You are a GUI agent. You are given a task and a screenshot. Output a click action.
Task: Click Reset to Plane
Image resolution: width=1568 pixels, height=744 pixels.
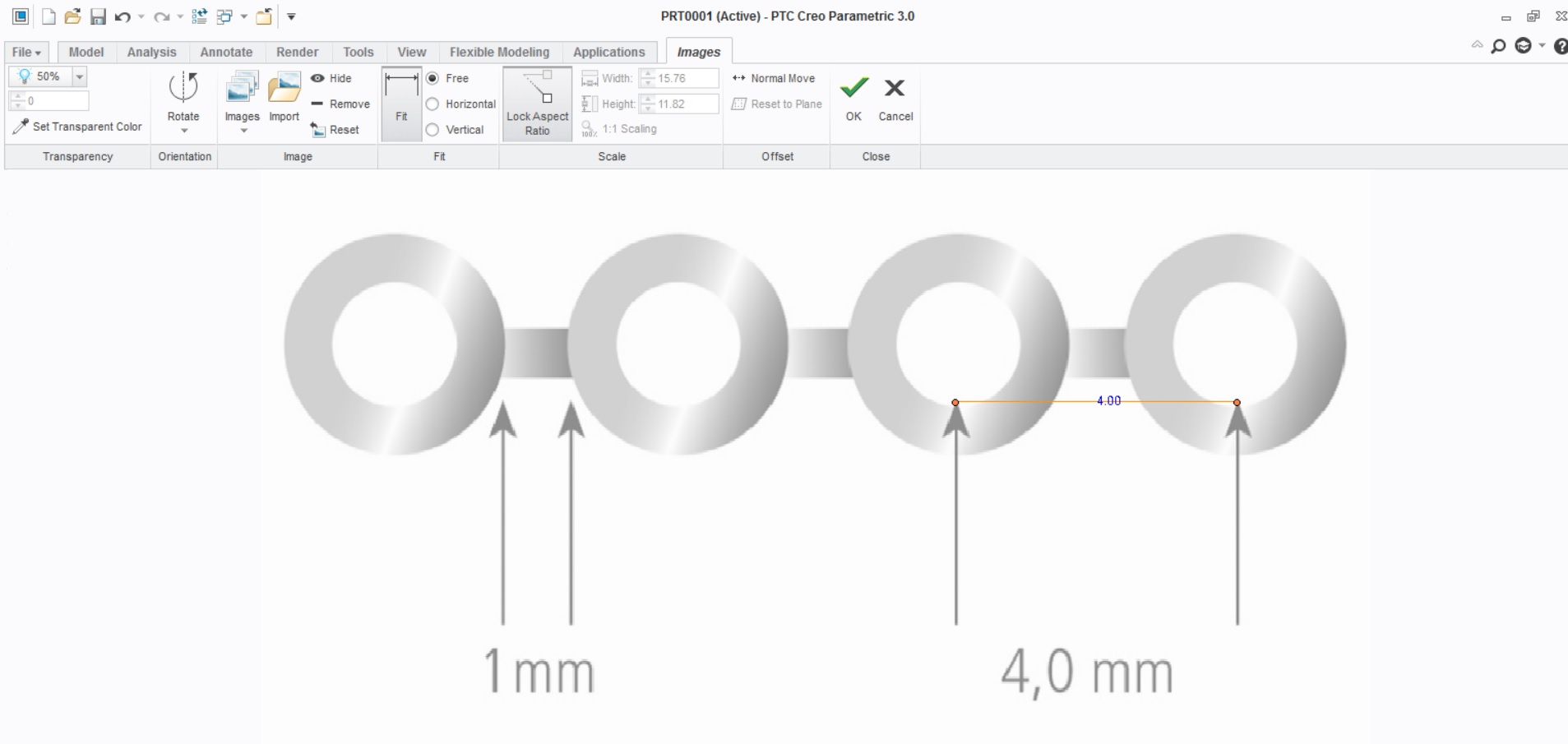777,104
